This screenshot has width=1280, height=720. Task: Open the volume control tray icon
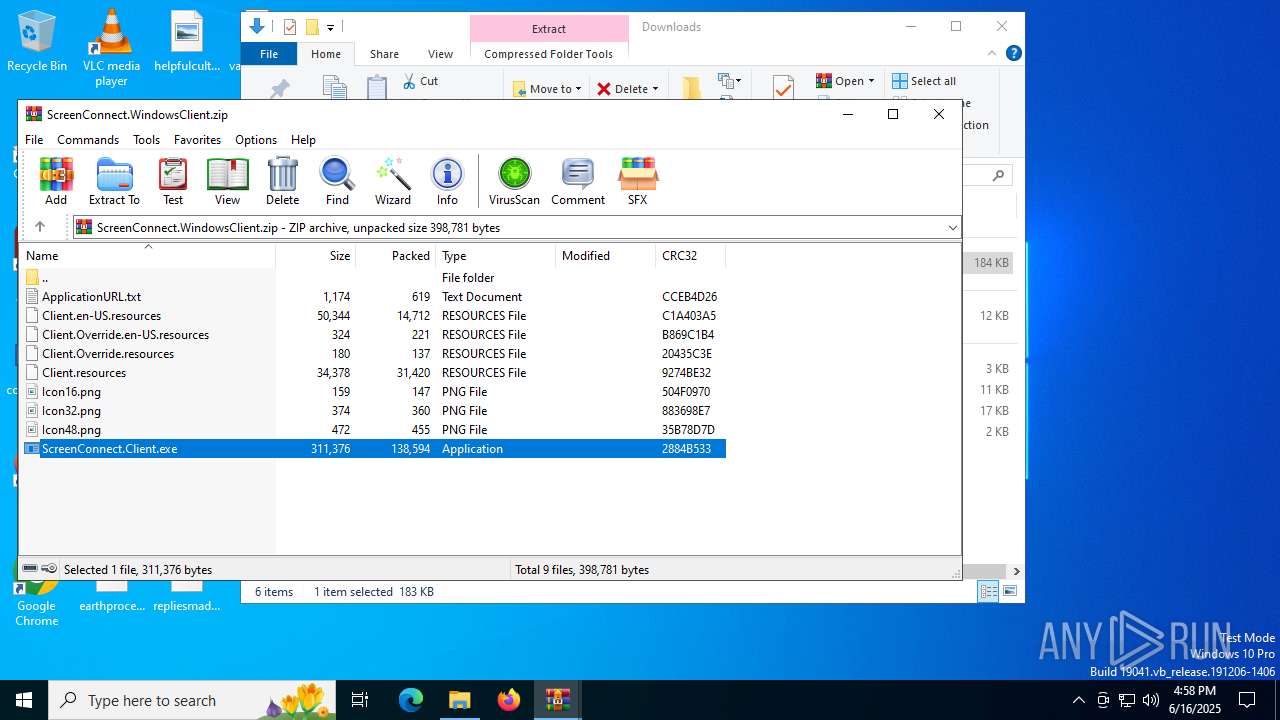[1151, 700]
